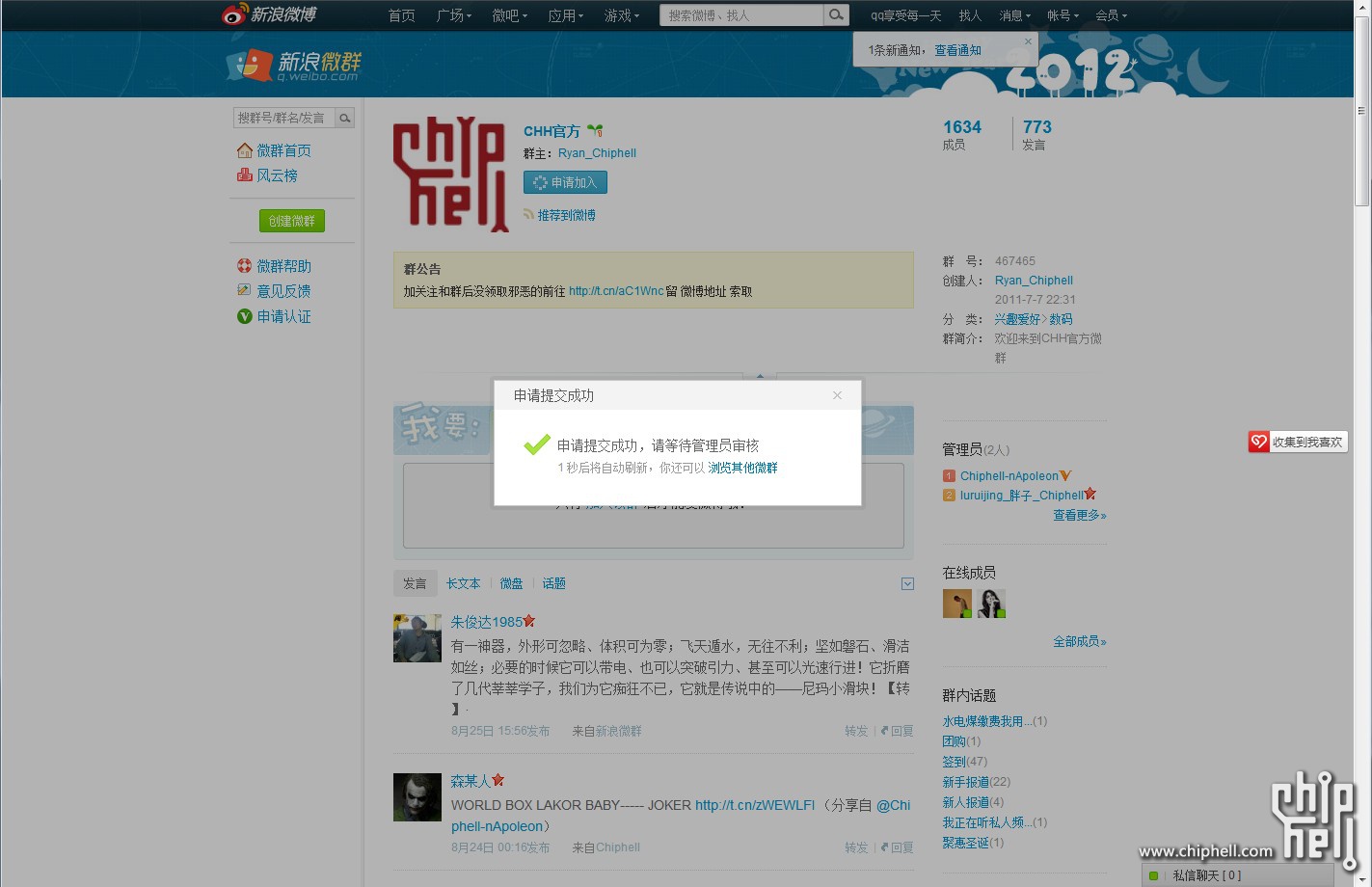
Task: Click the search magnifier in top bar
Action: coord(837,14)
